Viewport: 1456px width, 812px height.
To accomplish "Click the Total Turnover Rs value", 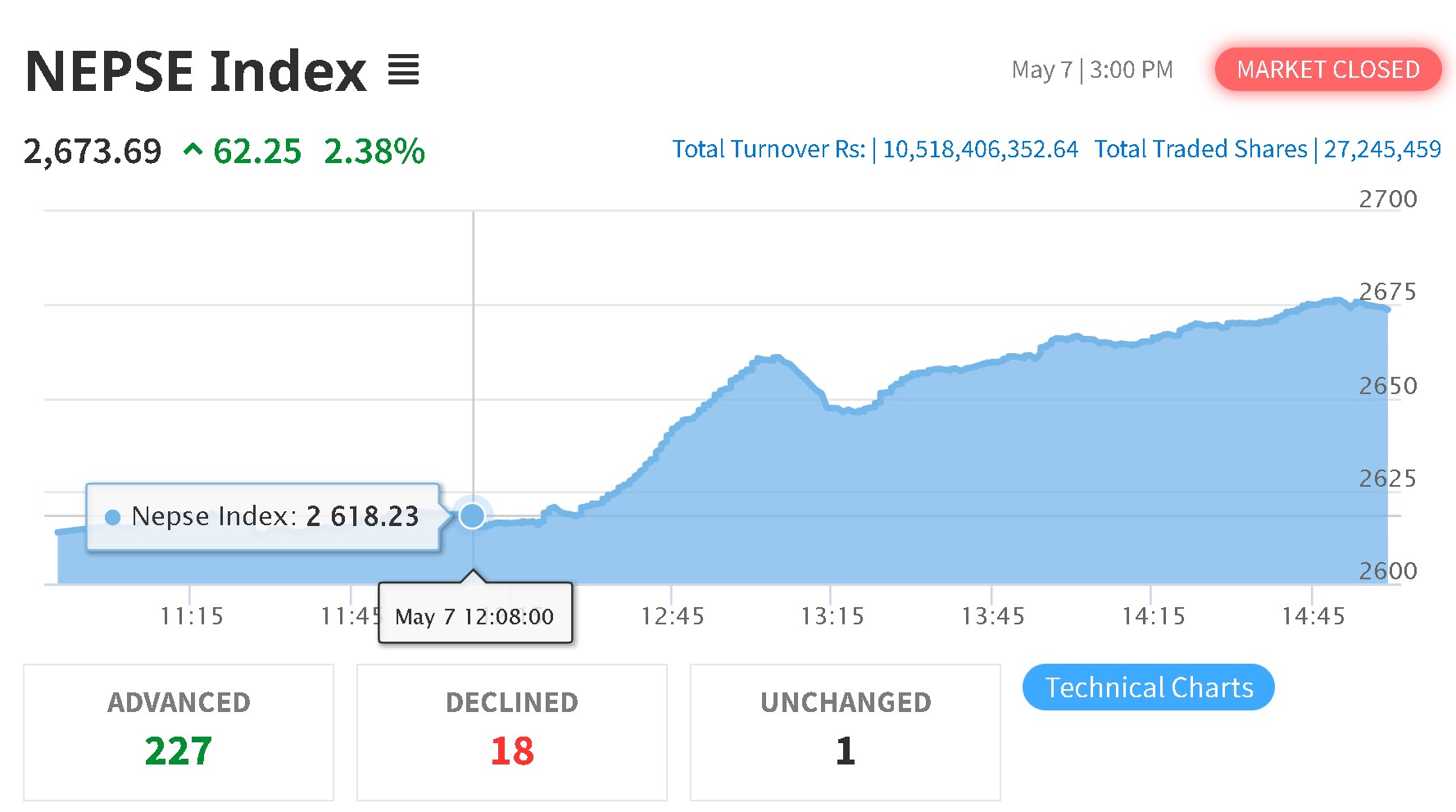I will (x=980, y=149).
